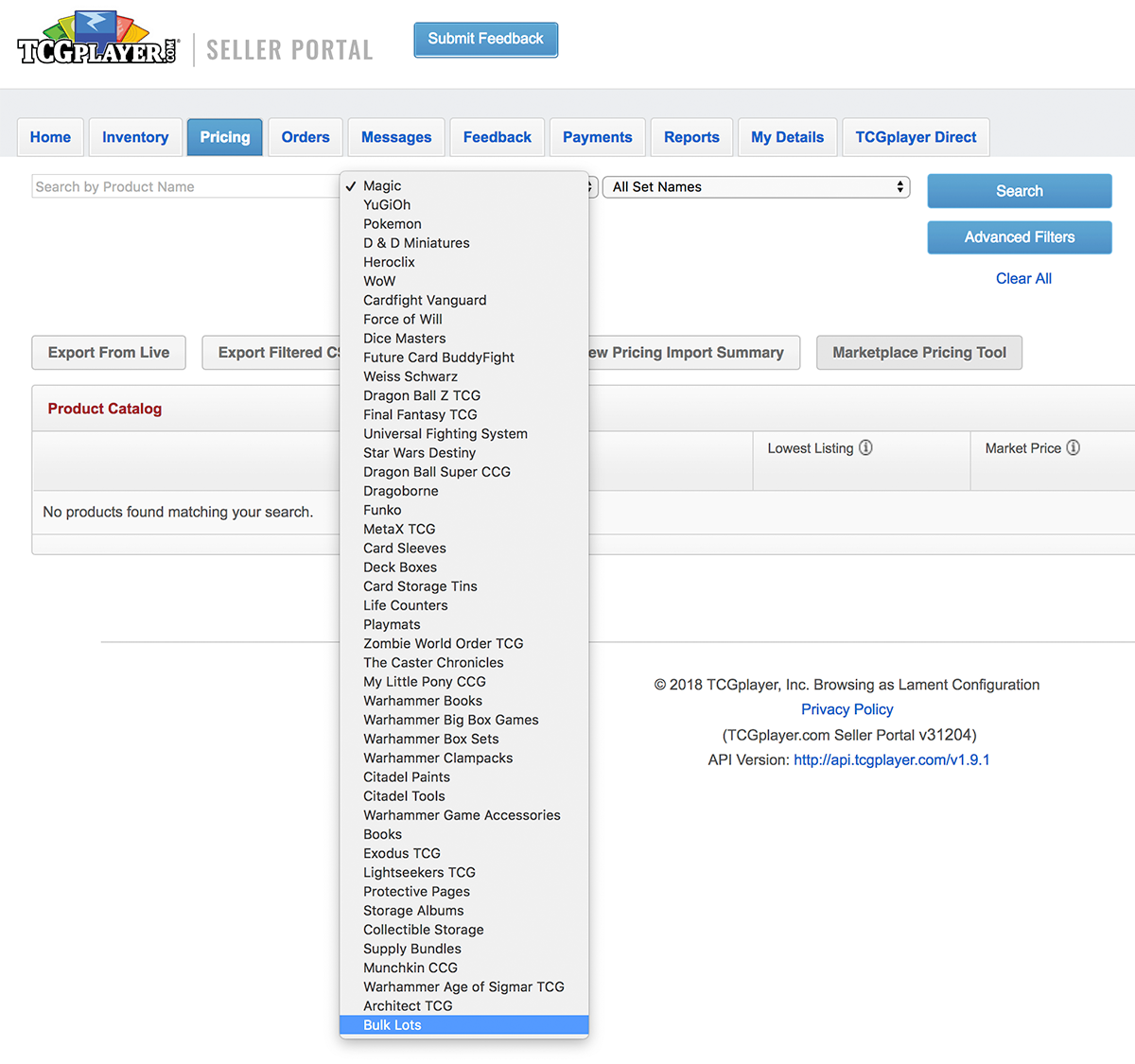
Task: Go to the Home tab
Action: [x=50, y=137]
